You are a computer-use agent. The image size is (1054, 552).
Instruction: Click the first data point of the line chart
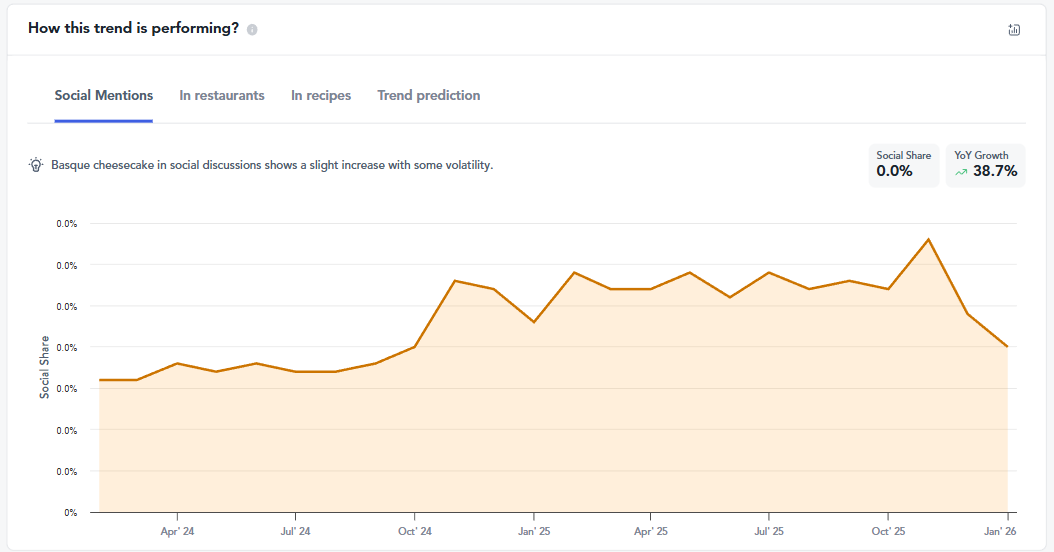(x=99, y=380)
